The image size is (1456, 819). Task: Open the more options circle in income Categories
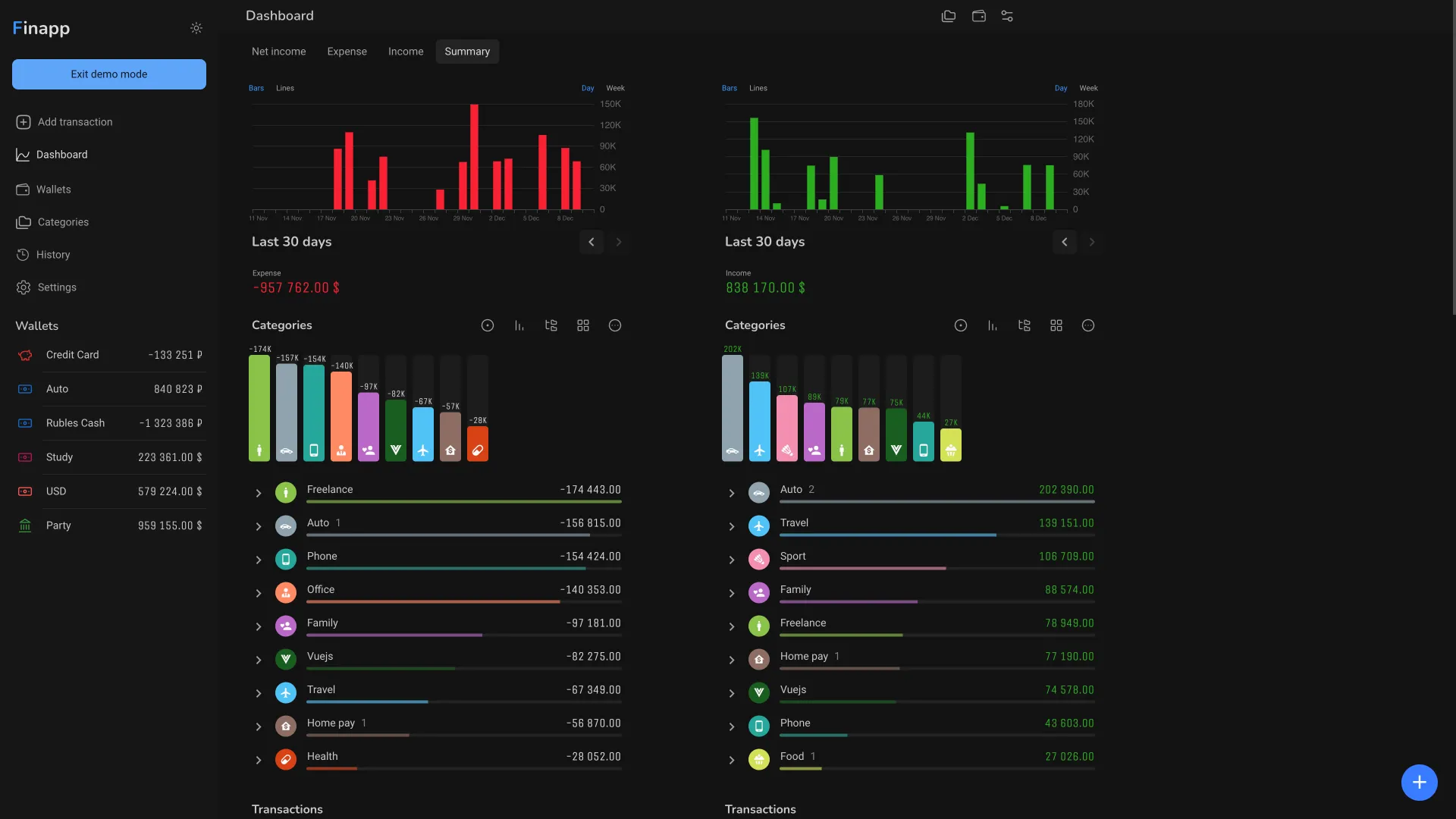pyautogui.click(x=1088, y=325)
